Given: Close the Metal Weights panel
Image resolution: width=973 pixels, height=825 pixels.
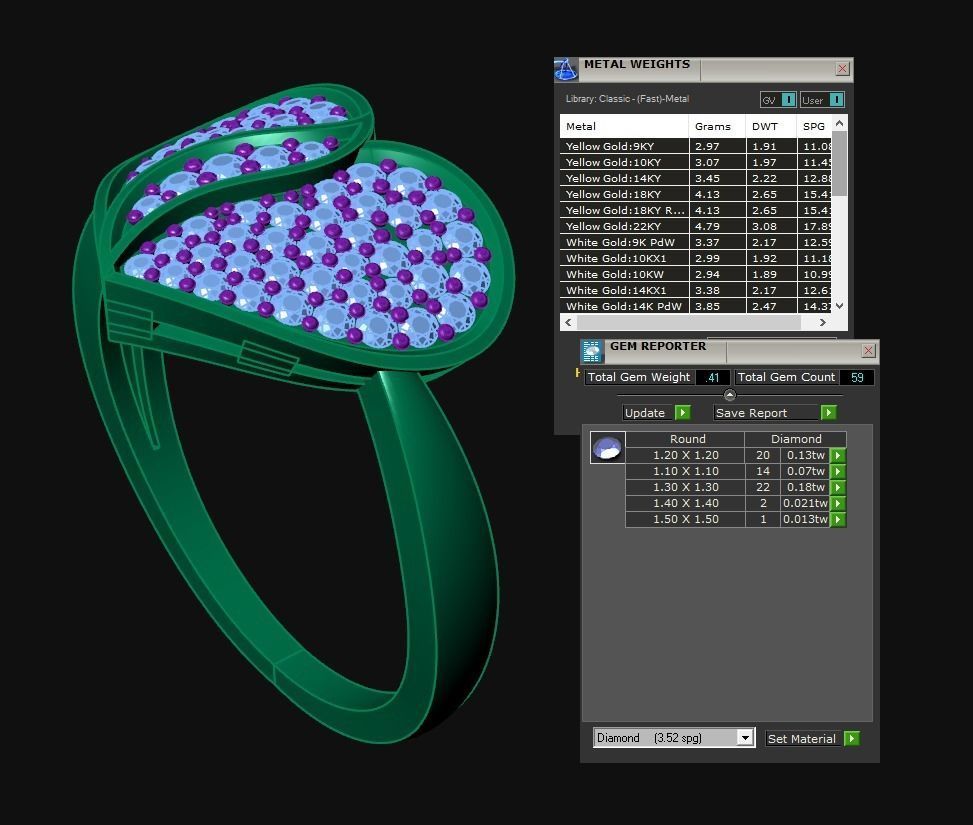Looking at the screenshot, I should point(842,69).
